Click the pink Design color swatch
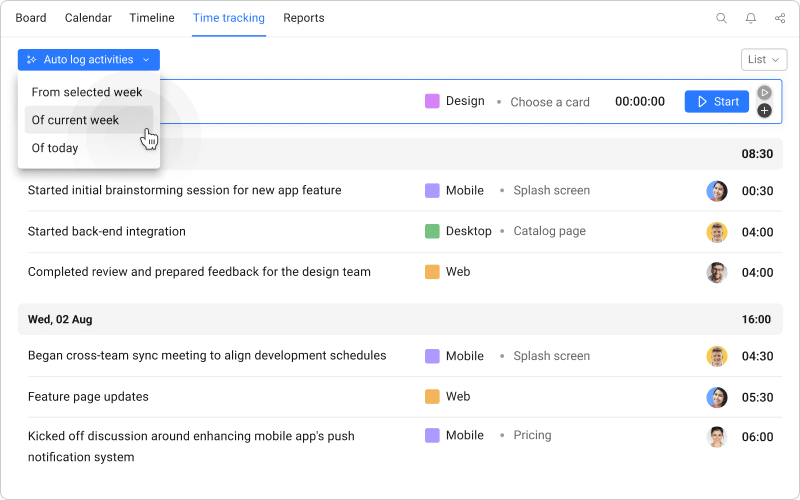This screenshot has width=800, height=500. [432, 101]
